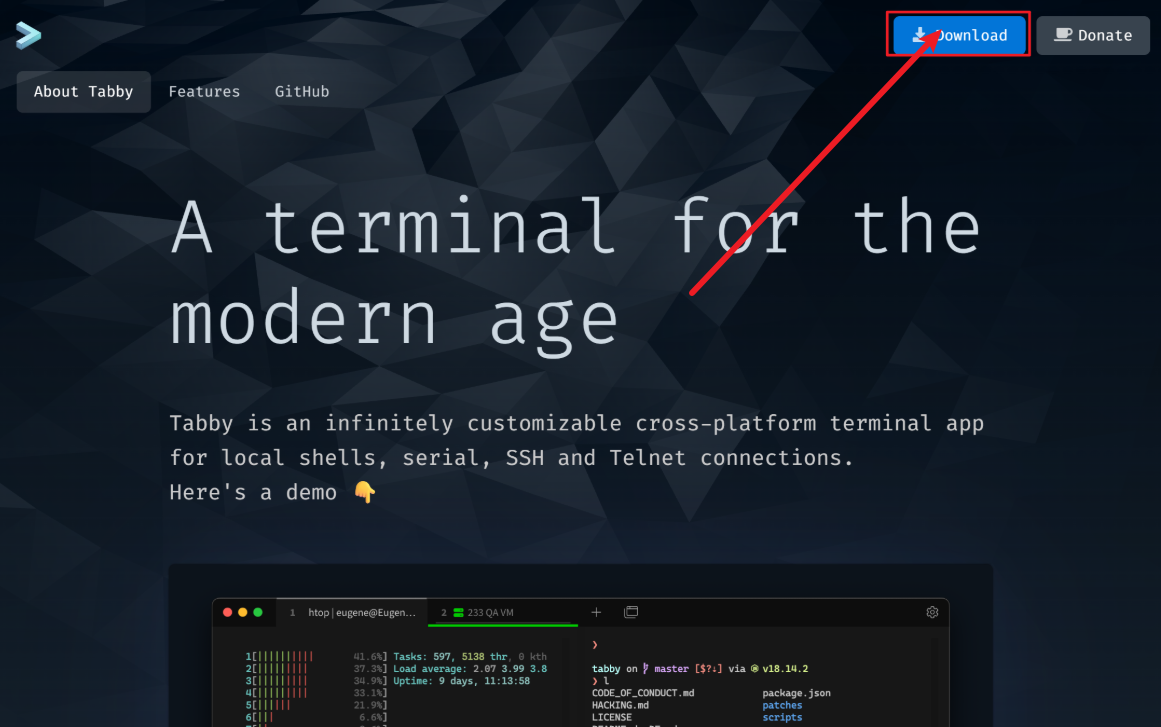Click the Donate button
1161x727 pixels.
1093,36
